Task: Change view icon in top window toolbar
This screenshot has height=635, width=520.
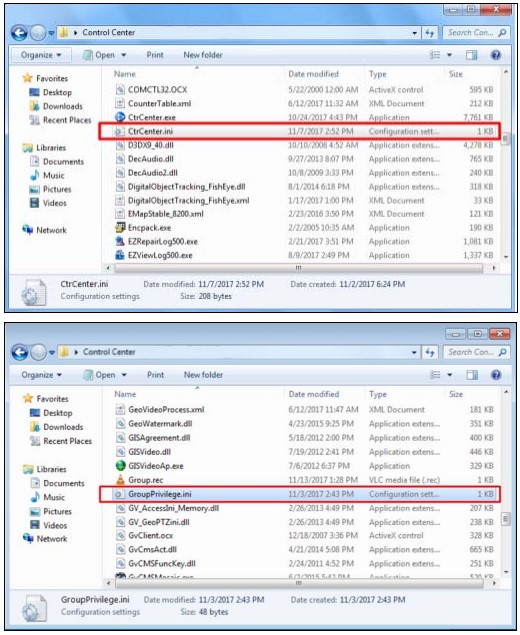Action: pyautogui.click(x=435, y=55)
